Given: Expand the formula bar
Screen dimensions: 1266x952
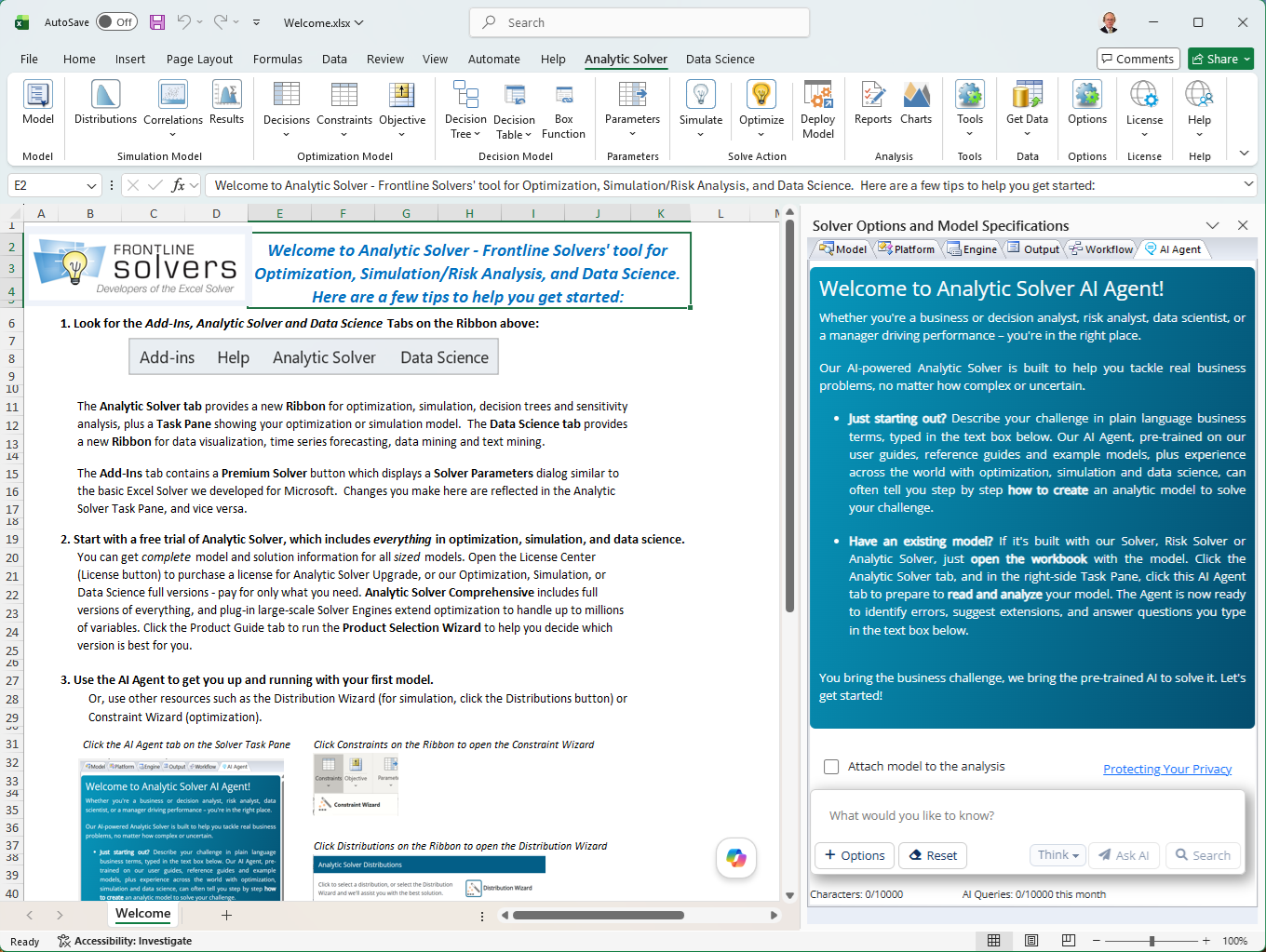Looking at the screenshot, I should [x=1249, y=185].
